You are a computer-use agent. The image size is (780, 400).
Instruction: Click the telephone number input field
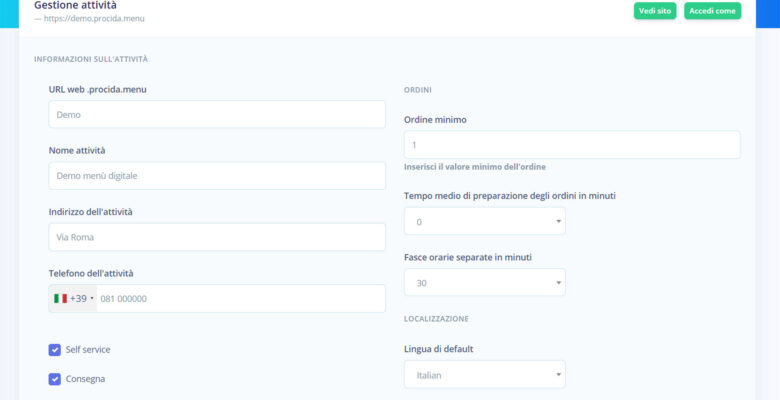pyautogui.click(x=240, y=298)
